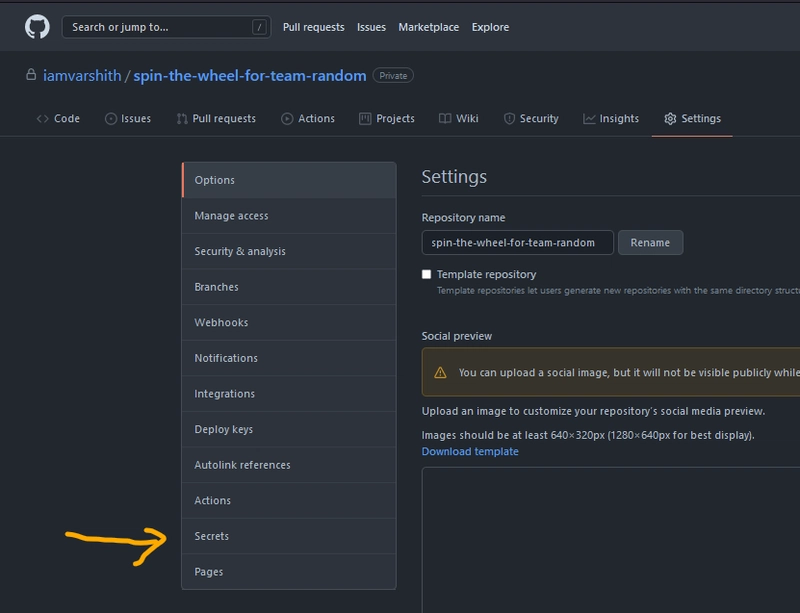Open the spin-the-wheel-for-team-random repository link
This screenshot has height=613, width=800.
[x=250, y=76]
